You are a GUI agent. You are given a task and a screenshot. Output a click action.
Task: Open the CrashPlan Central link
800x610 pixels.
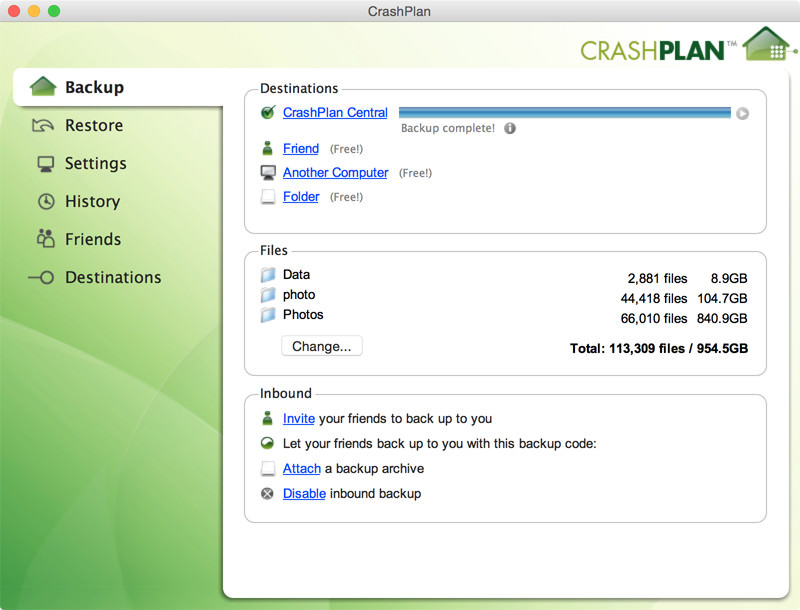(335, 113)
